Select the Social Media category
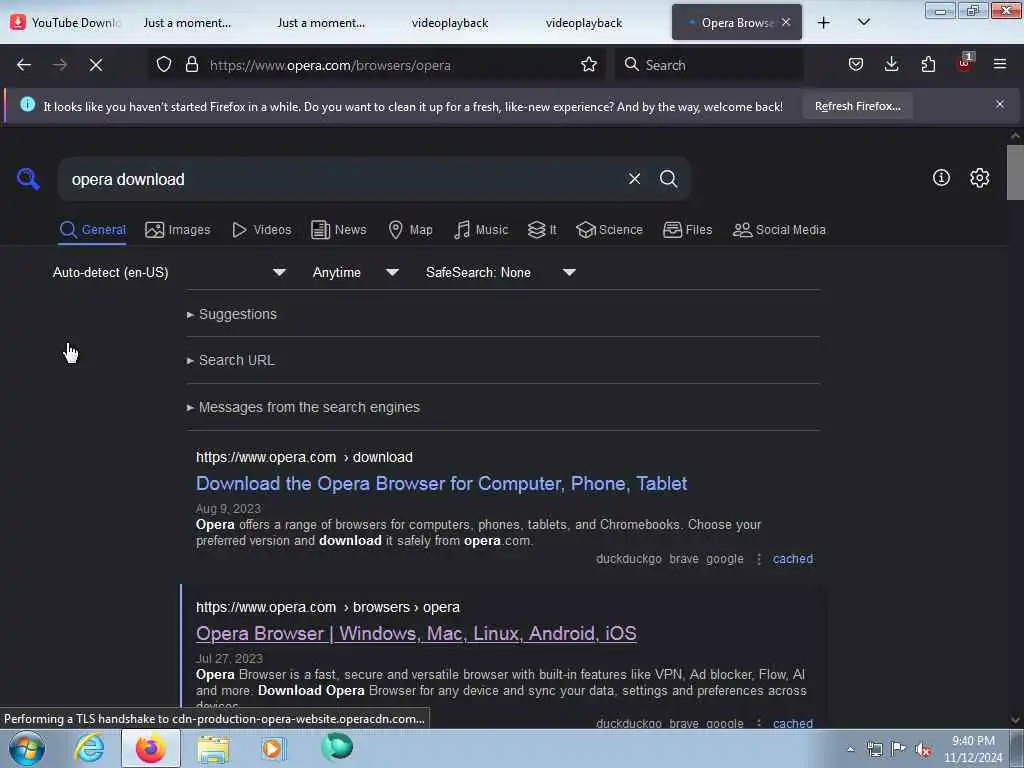This screenshot has width=1024, height=768. coord(779,230)
